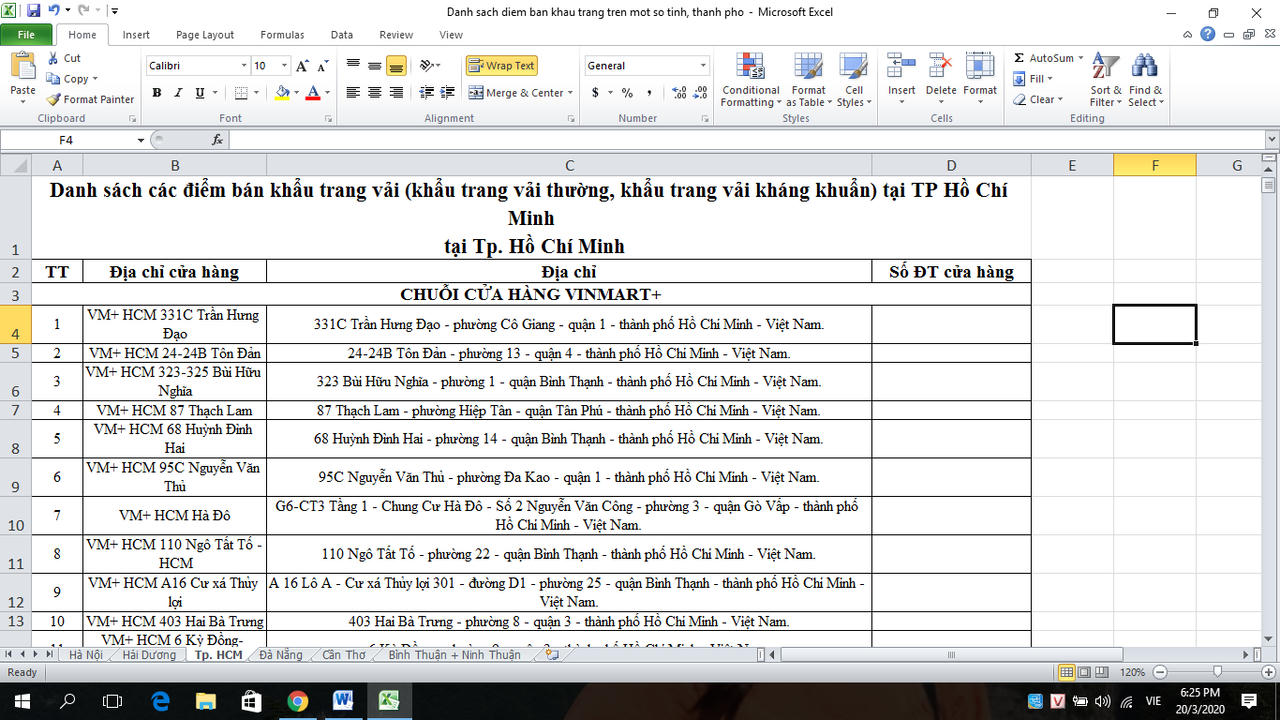Expand the General number format dropdown
This screenshot has width=1280, height=720.
tap(703, 66)
